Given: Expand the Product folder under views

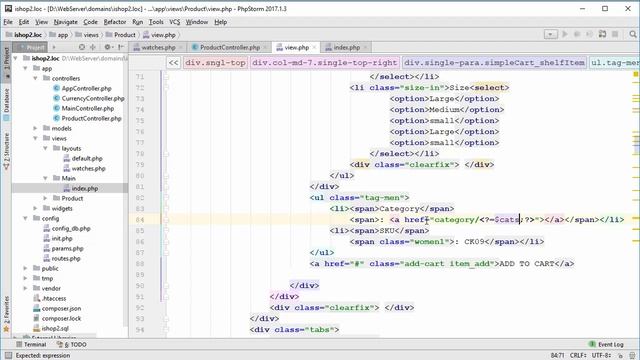Looking at the screenshot, I should [x=45, y=198].
